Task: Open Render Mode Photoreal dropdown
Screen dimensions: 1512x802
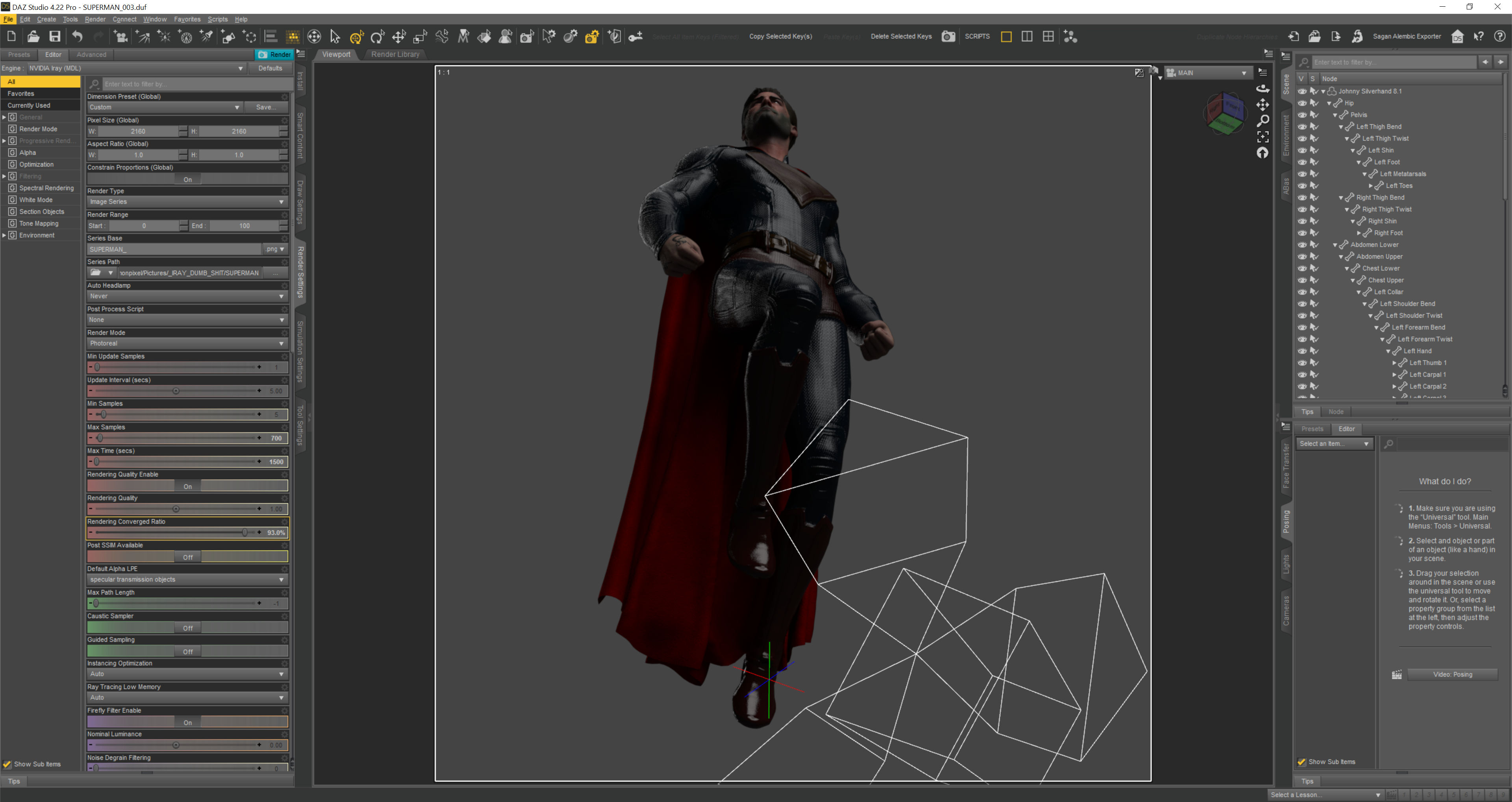Action: [187, 344]
